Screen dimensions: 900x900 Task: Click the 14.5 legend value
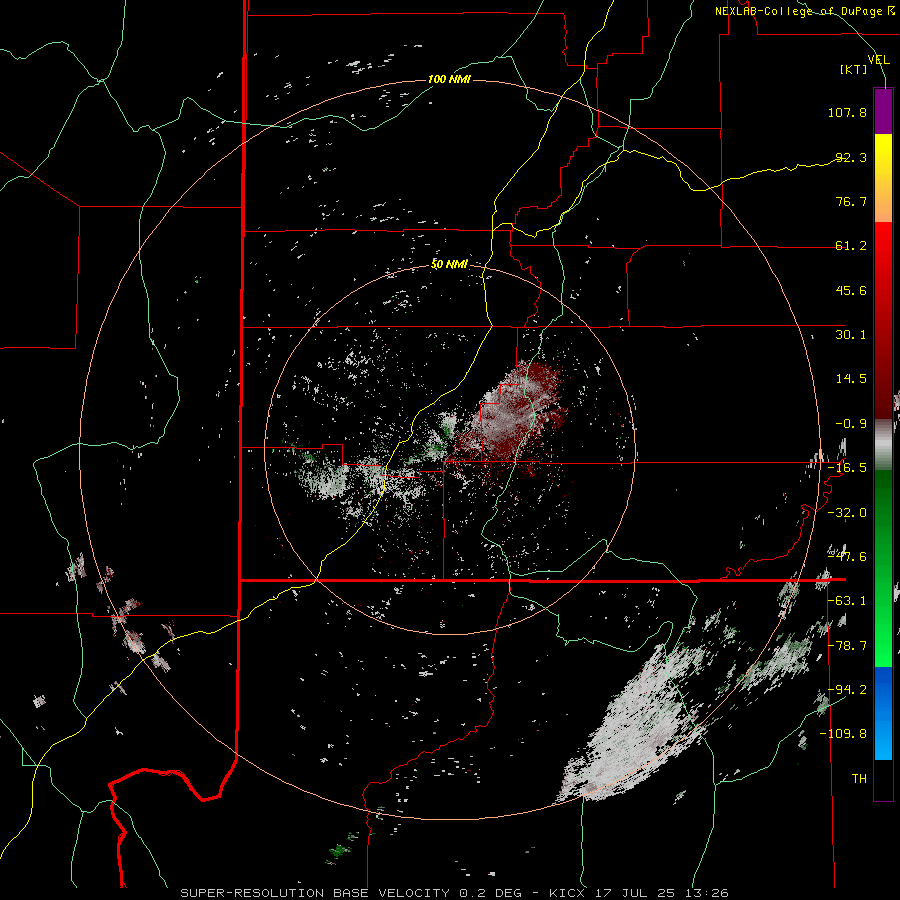pyautogui.click(x=851, y=379)
